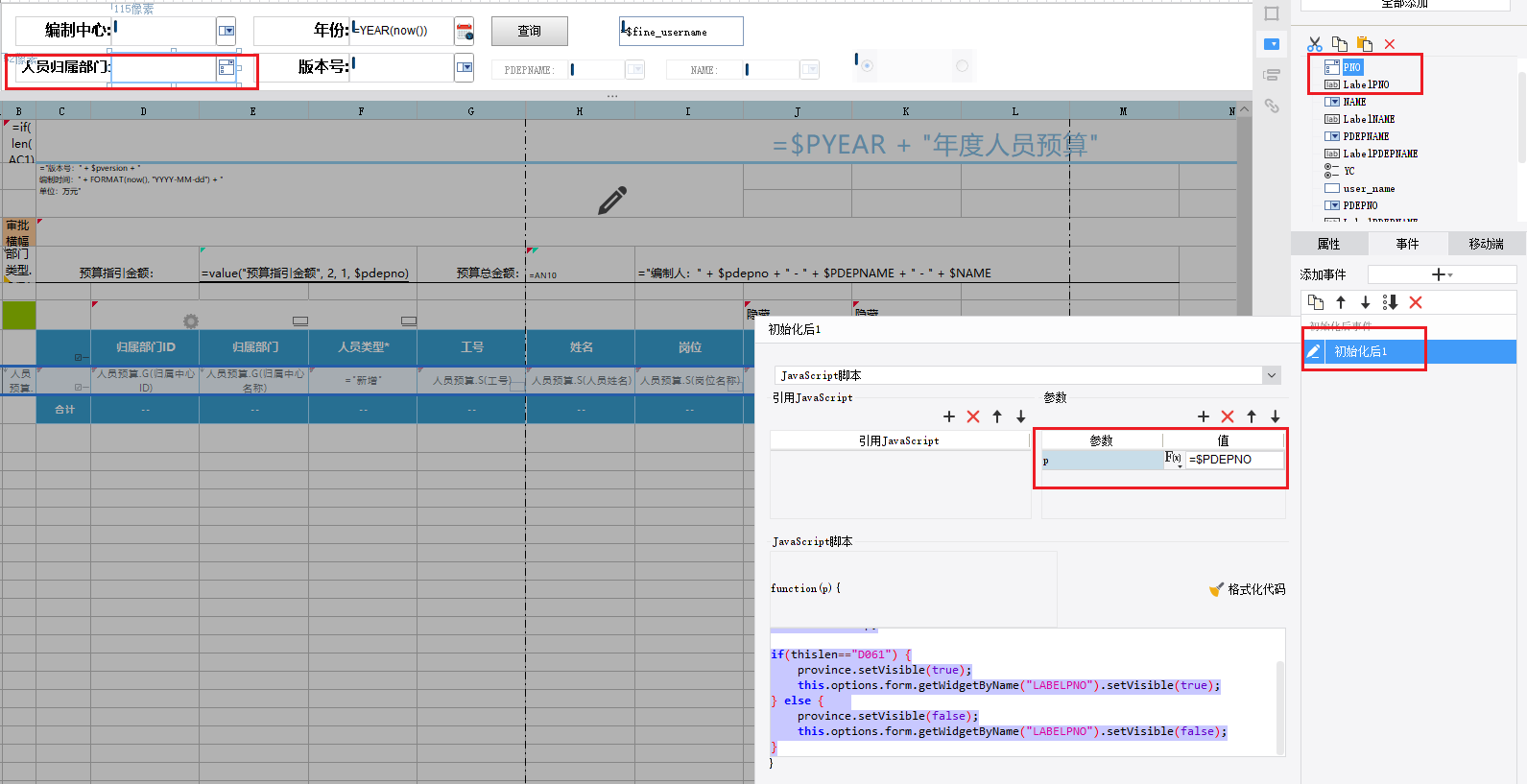This screenshot has height=784, width=1527.
Task: Move the event up with arrow icon
Action: 1341,302
